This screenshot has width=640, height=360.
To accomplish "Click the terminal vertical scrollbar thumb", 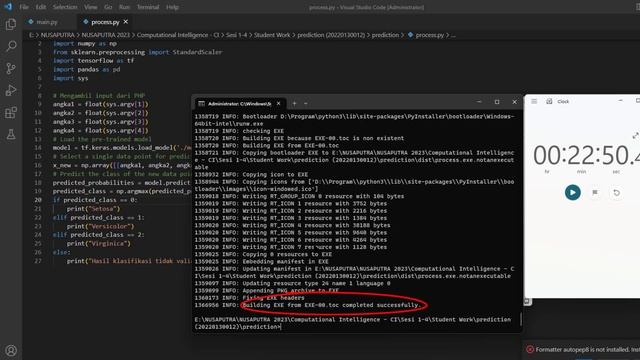I will (521, 319).
